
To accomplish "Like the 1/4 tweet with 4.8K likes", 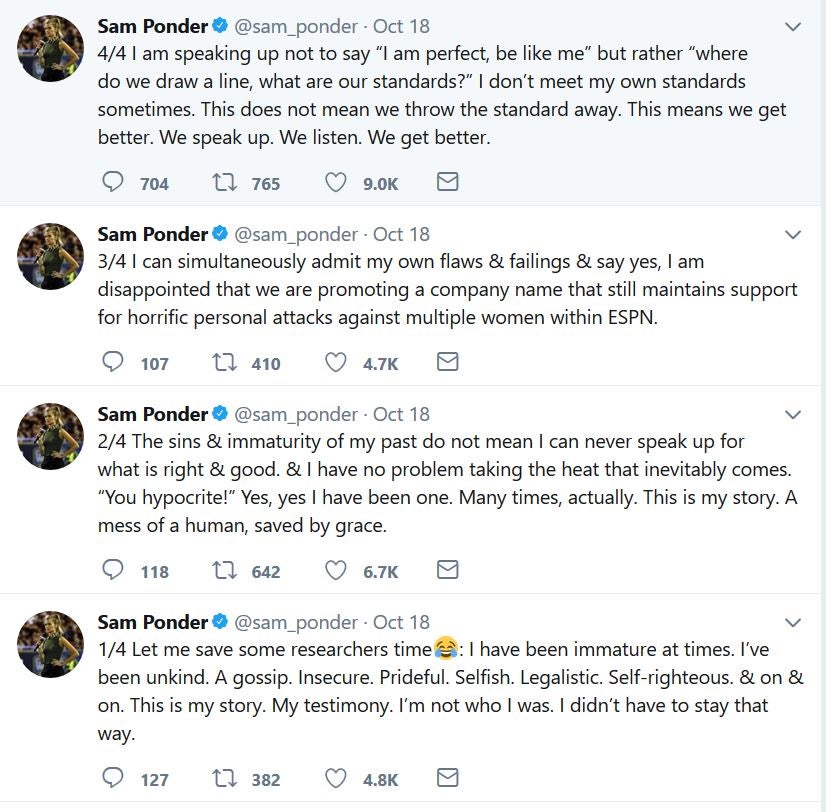I will (x=336, y=778).
